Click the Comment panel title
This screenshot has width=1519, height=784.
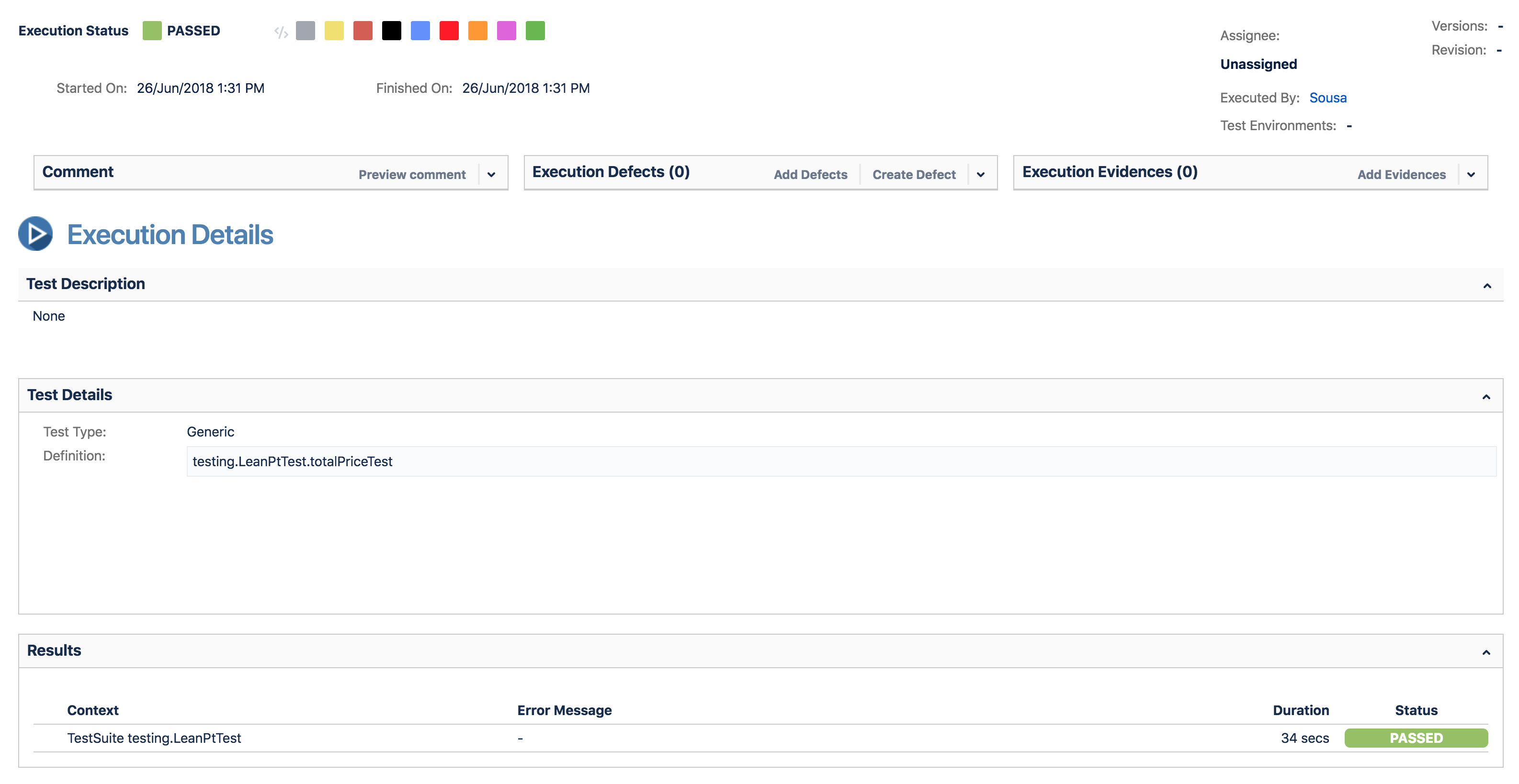[78, 172]
